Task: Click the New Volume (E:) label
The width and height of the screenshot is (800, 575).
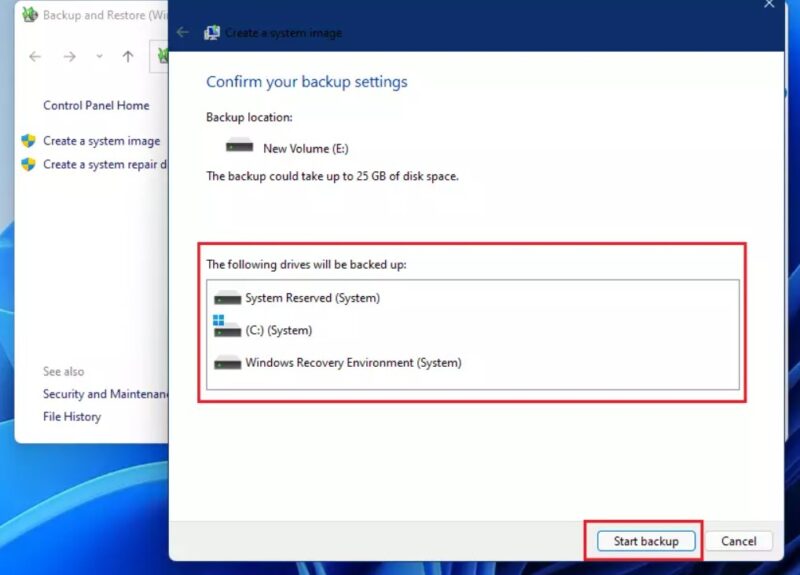Action: pos(306,148)
